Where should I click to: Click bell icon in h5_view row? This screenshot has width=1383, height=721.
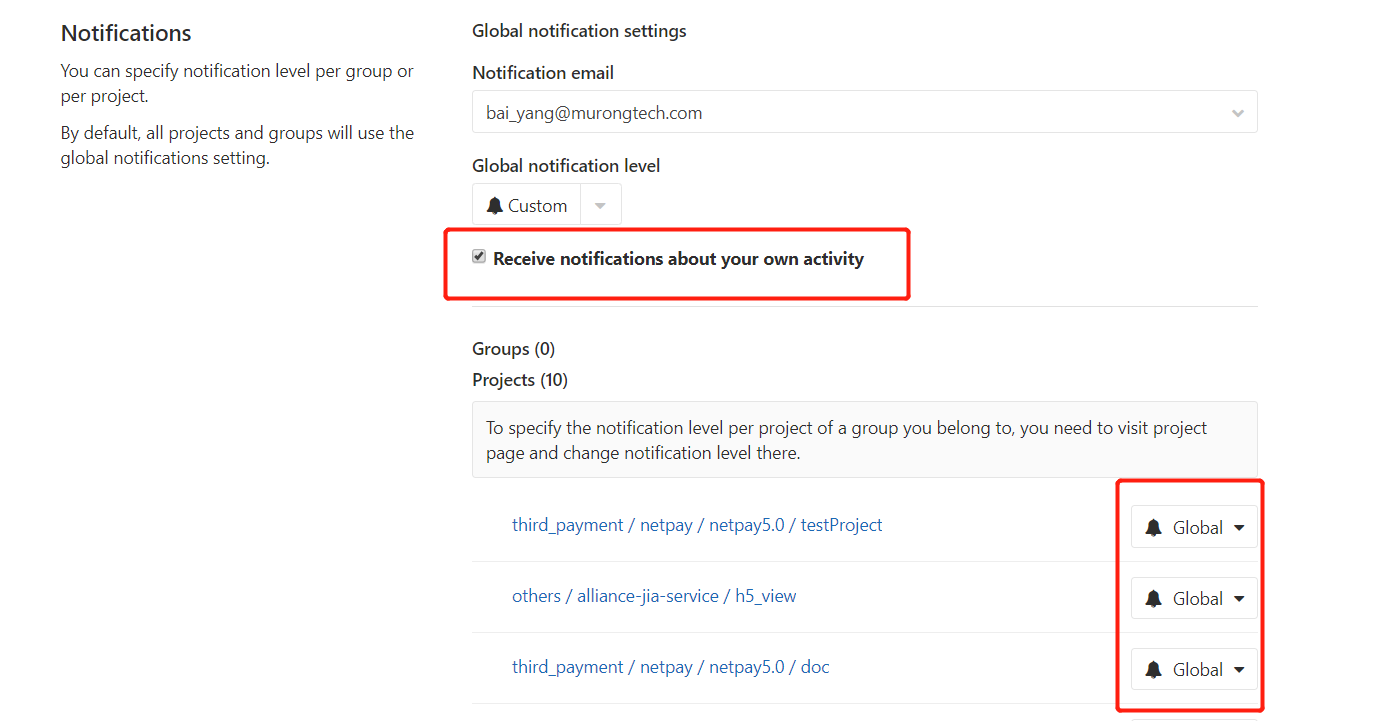(1154, 598)
